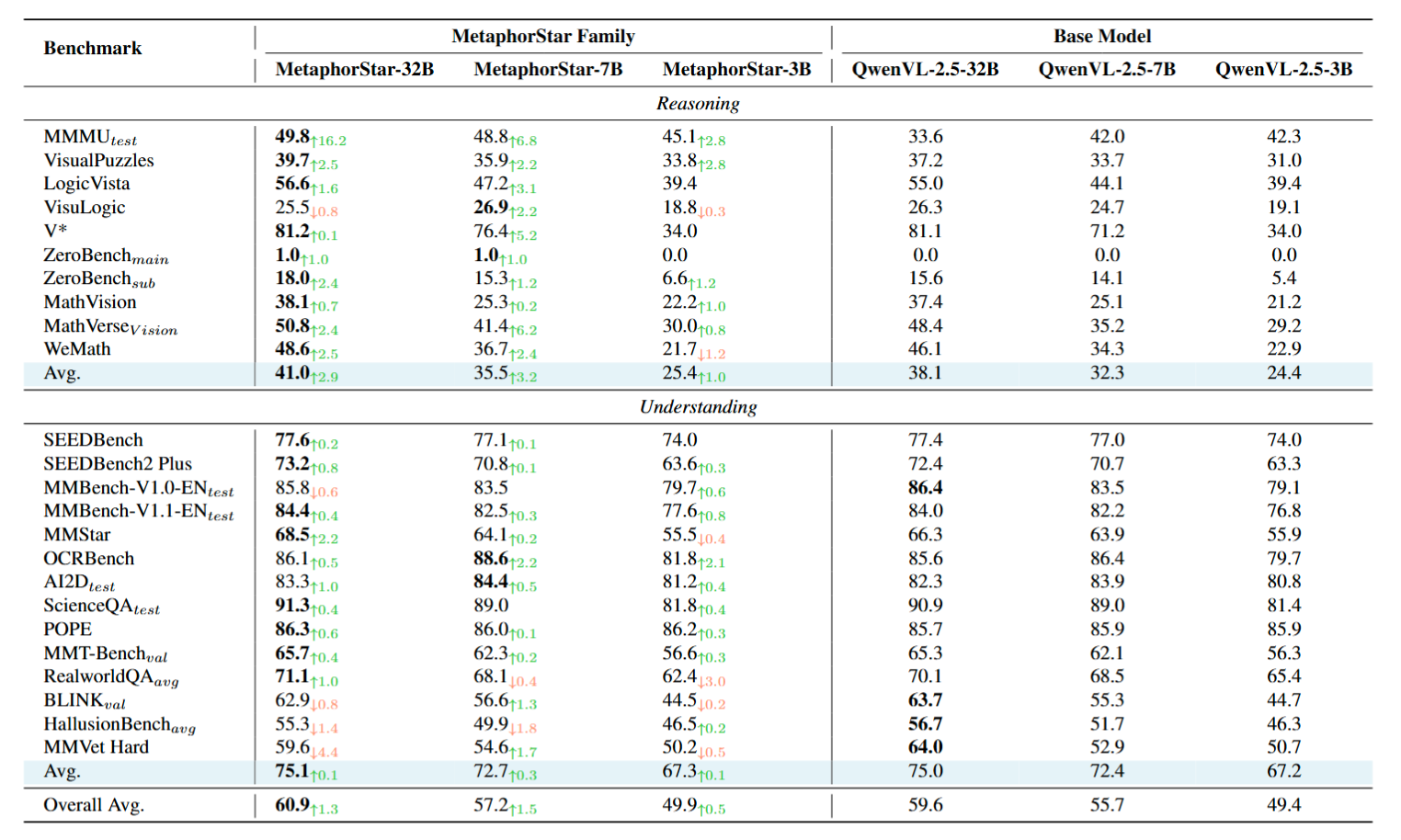Click the MetaphorStar-32B column header
This screenshot has height=840, width=1401.
[354, 70]
